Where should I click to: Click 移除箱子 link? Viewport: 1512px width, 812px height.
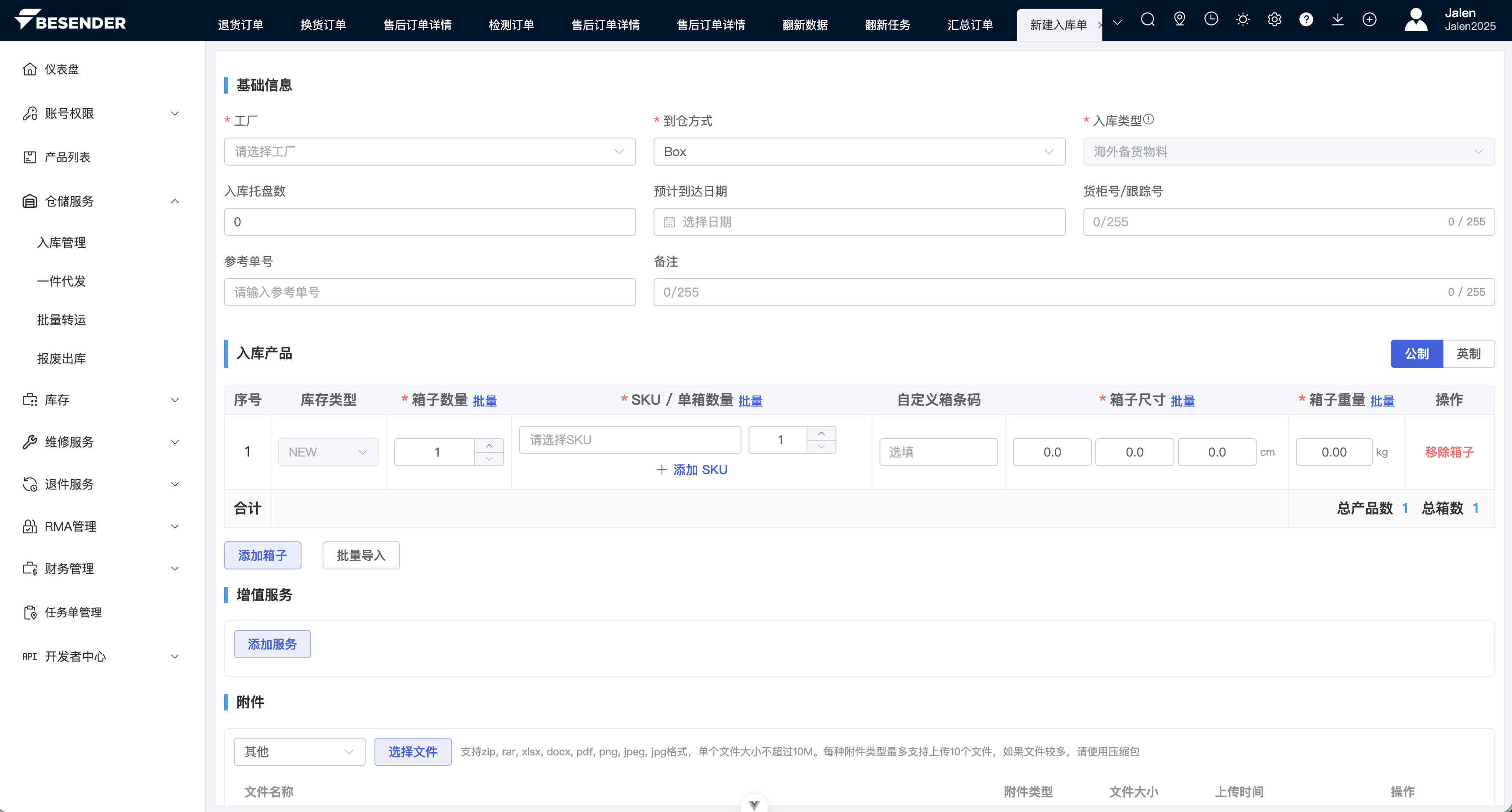tap(1449, 452)
